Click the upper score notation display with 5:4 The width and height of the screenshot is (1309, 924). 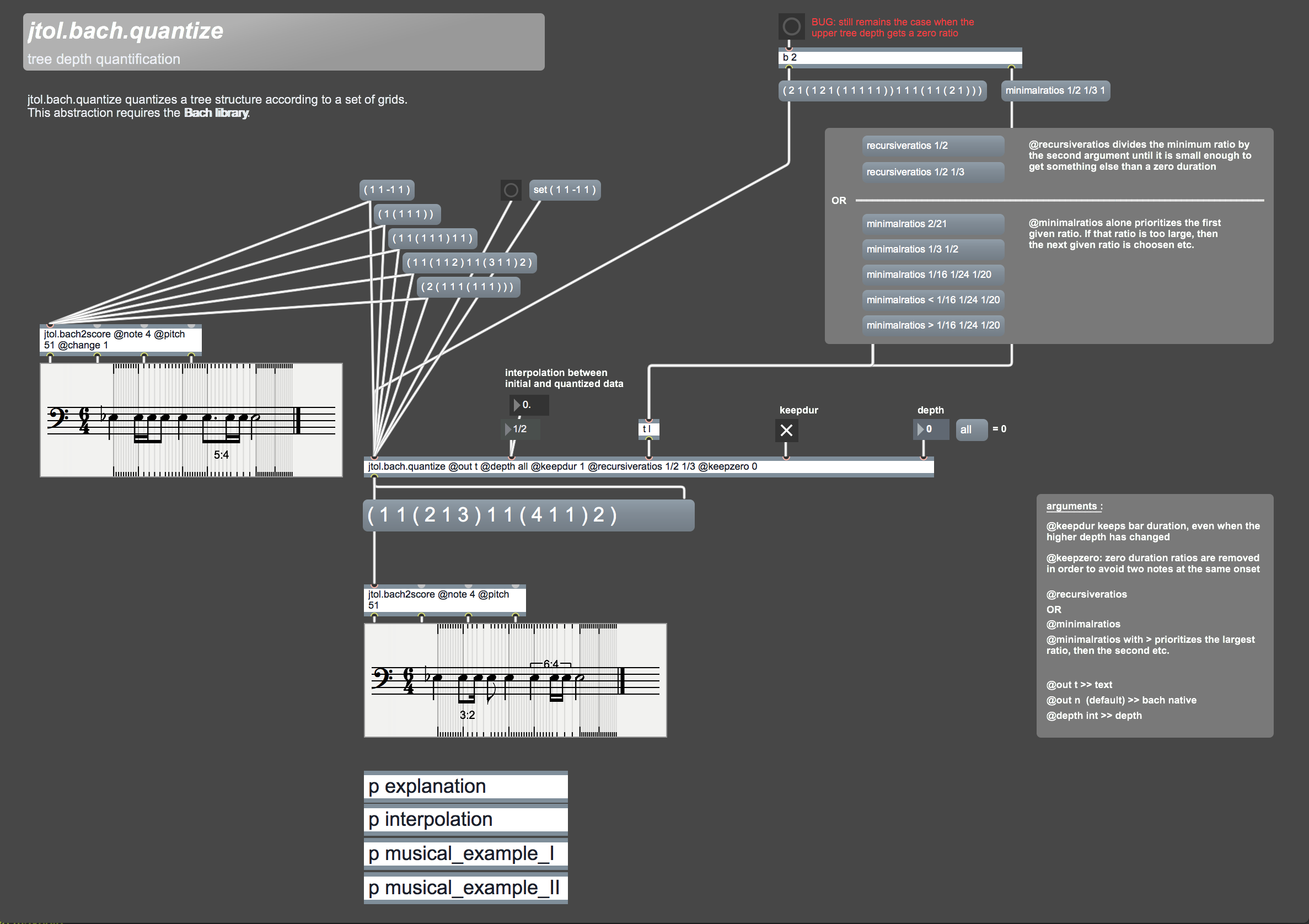click(x=191, y=420)
